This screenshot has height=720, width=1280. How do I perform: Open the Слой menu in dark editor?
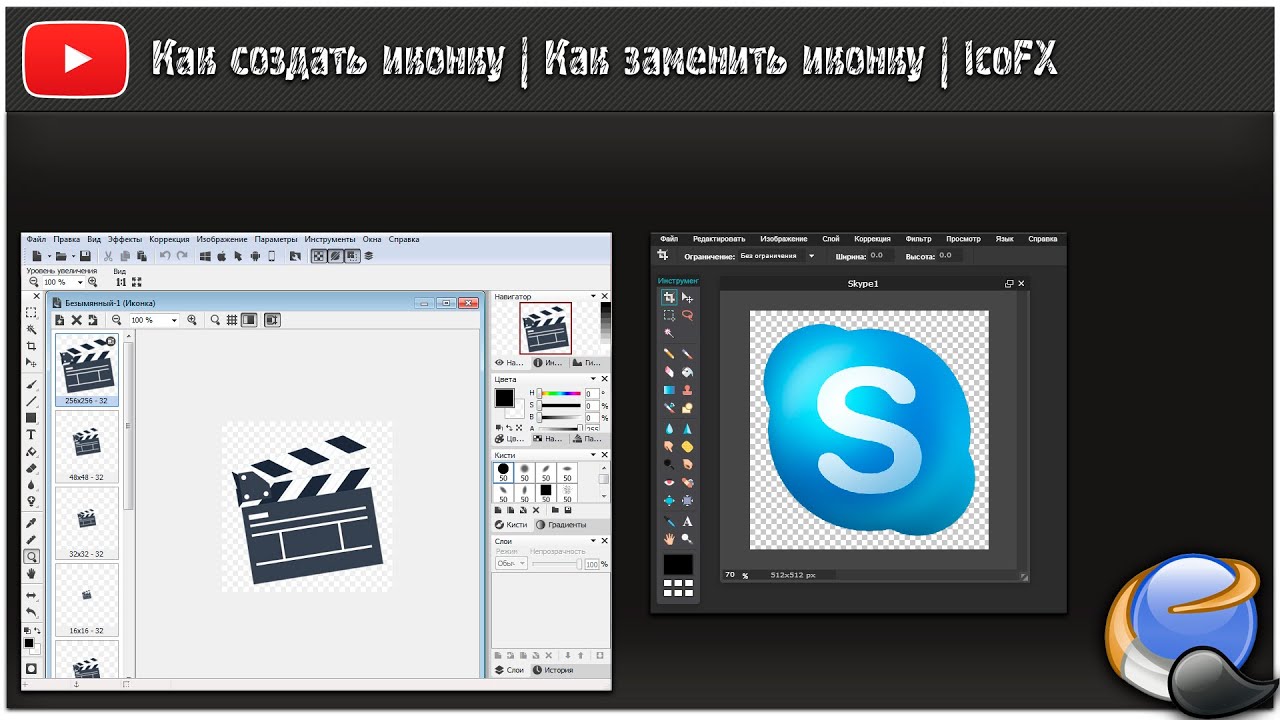pos(831,239)
